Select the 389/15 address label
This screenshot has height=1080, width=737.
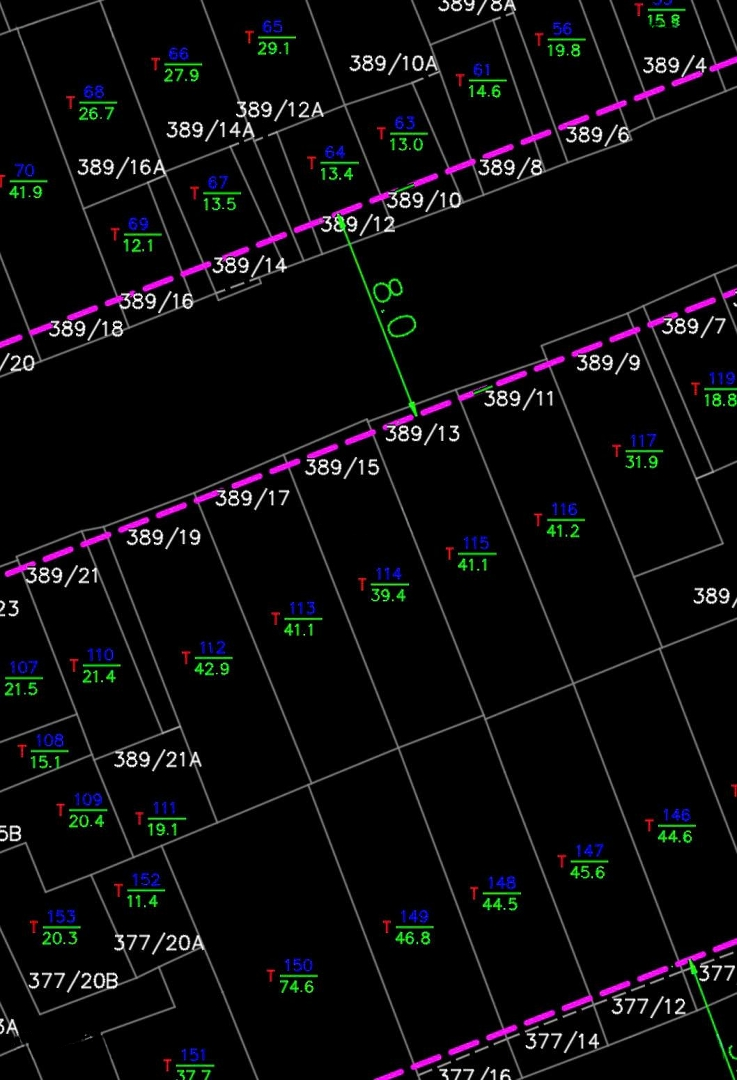(342, 467)
